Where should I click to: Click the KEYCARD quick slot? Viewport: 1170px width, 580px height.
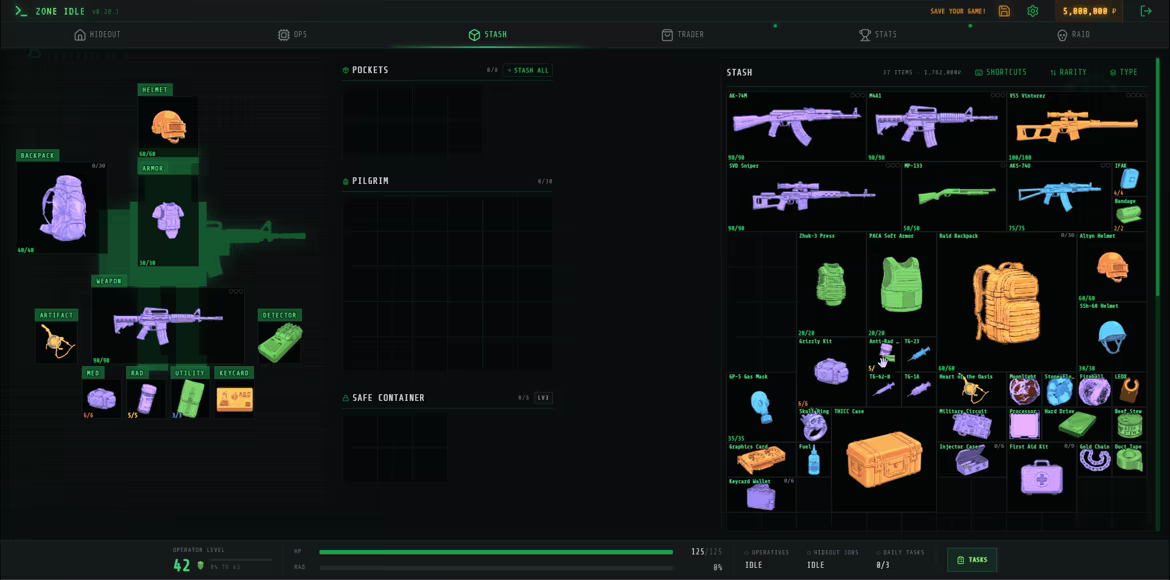(x=234, y=399)
